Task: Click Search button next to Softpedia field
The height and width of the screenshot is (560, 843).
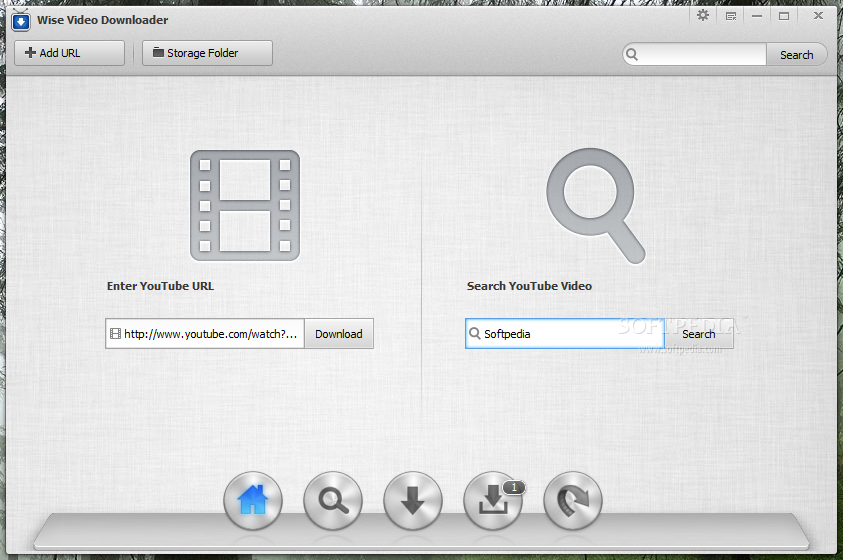Action: 698,334
